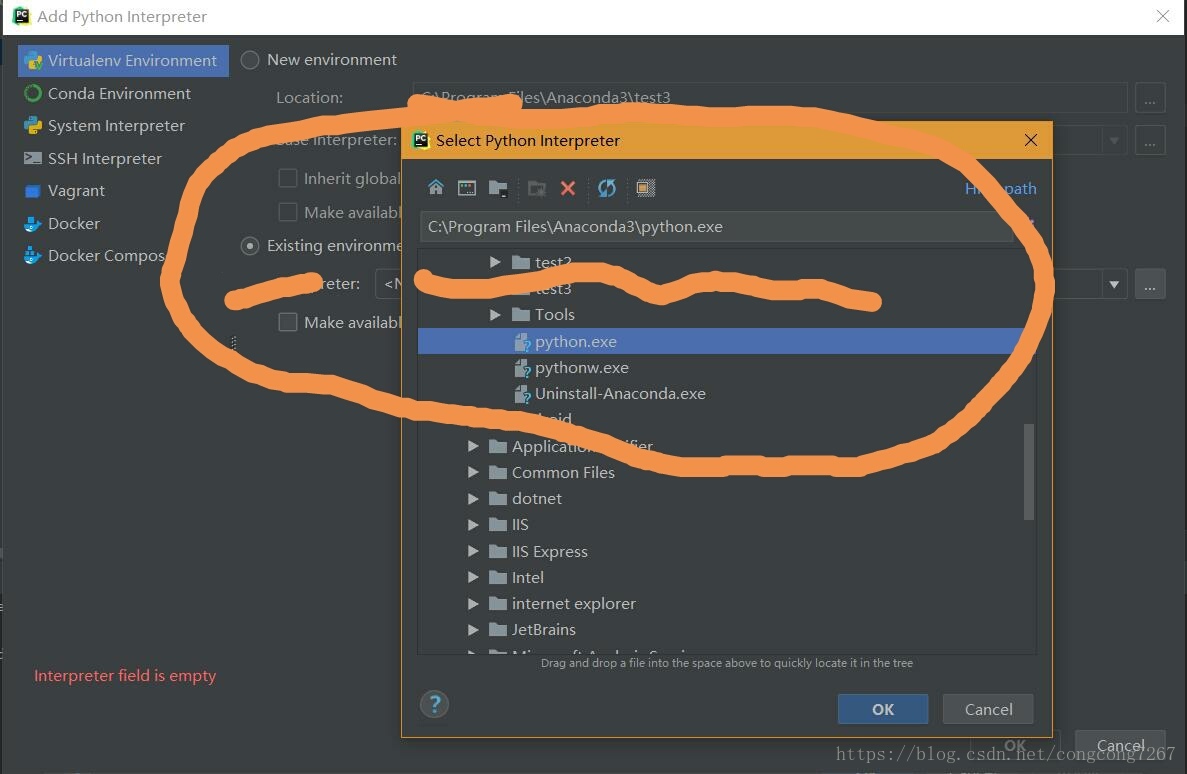Expand the Tools folder
This screenshot has height=774, width=1187.
coord(495,314)
